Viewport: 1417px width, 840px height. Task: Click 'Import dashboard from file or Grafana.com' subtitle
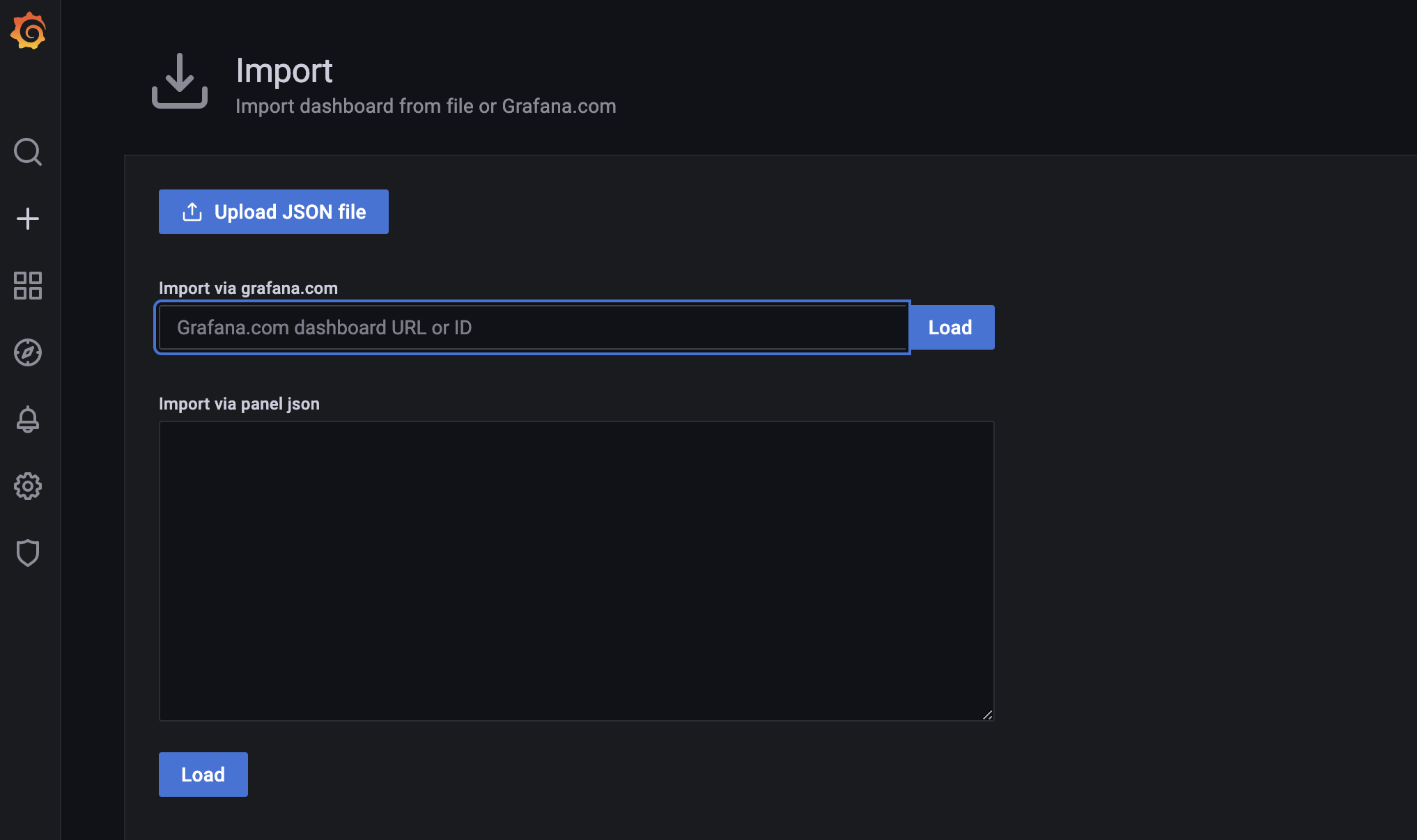pos(426,106)
